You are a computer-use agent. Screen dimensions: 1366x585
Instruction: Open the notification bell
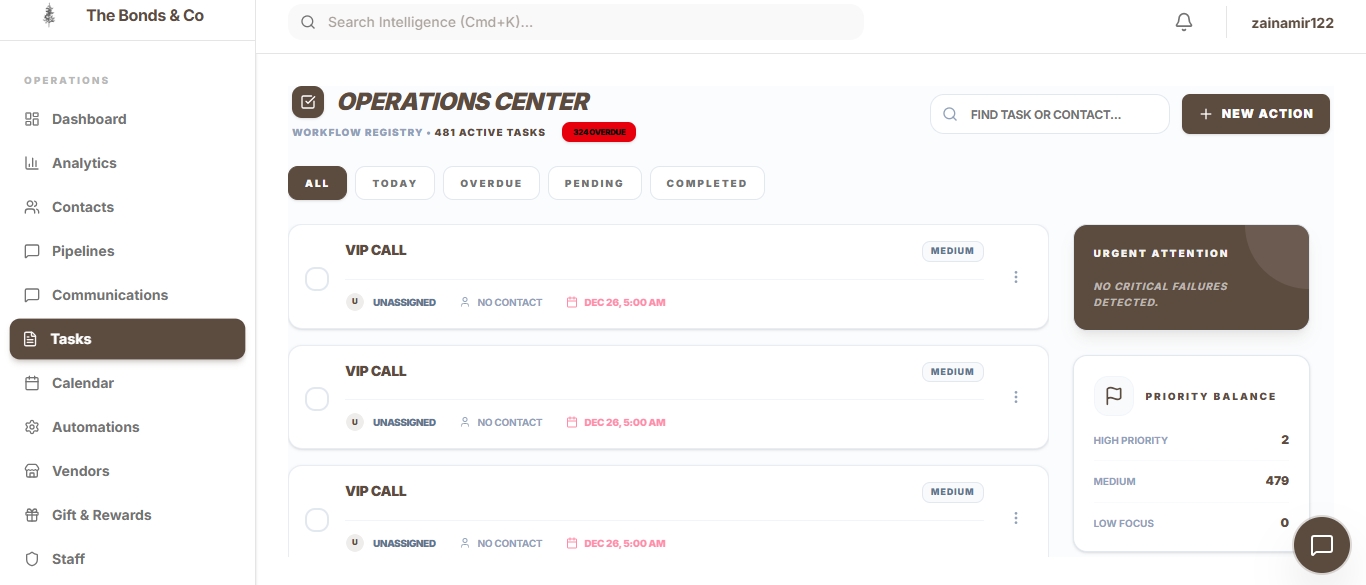(1184, 21)
